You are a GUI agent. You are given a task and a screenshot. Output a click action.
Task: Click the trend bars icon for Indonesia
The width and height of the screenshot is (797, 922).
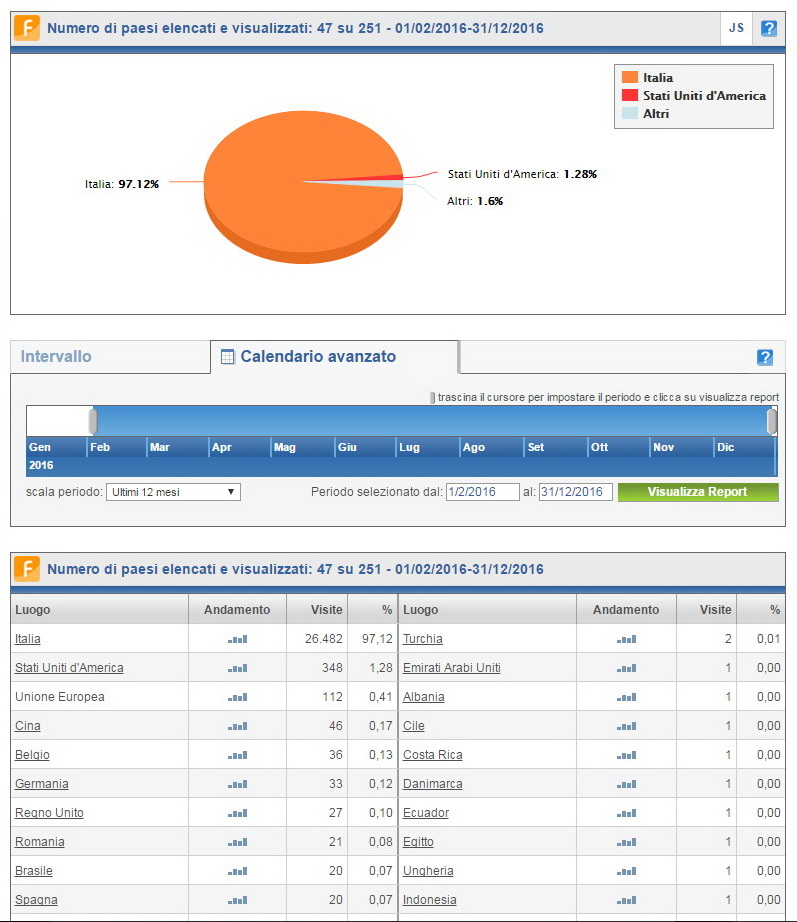[x=626, y=900]
